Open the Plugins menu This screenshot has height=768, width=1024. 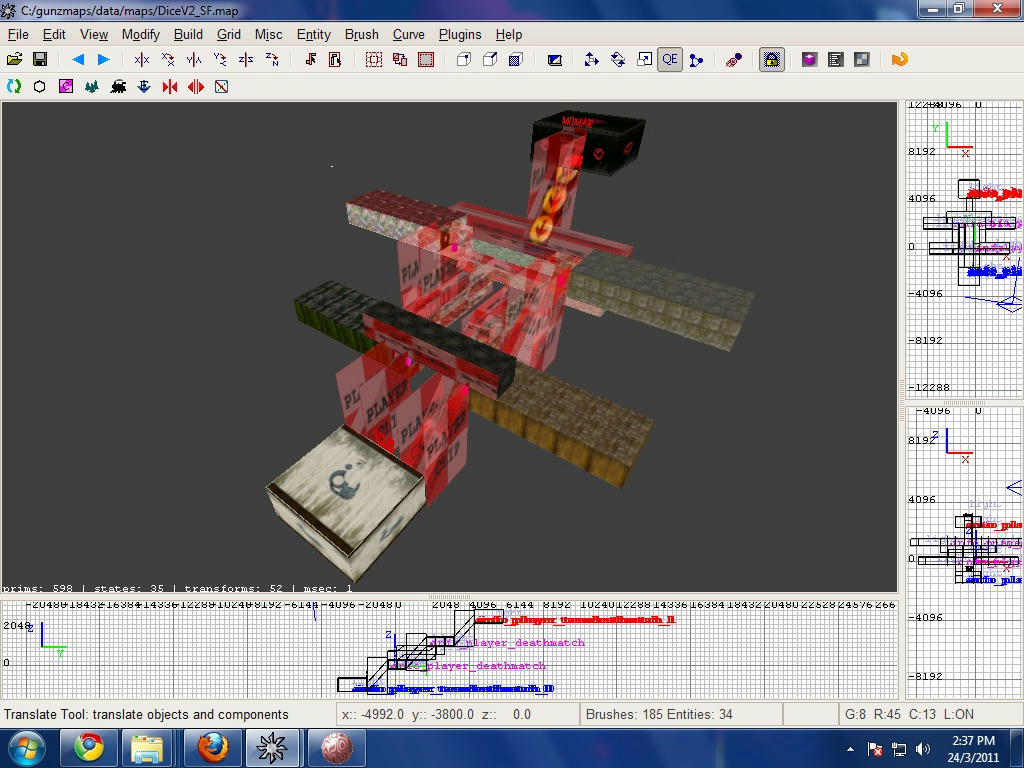click(460, 34)
